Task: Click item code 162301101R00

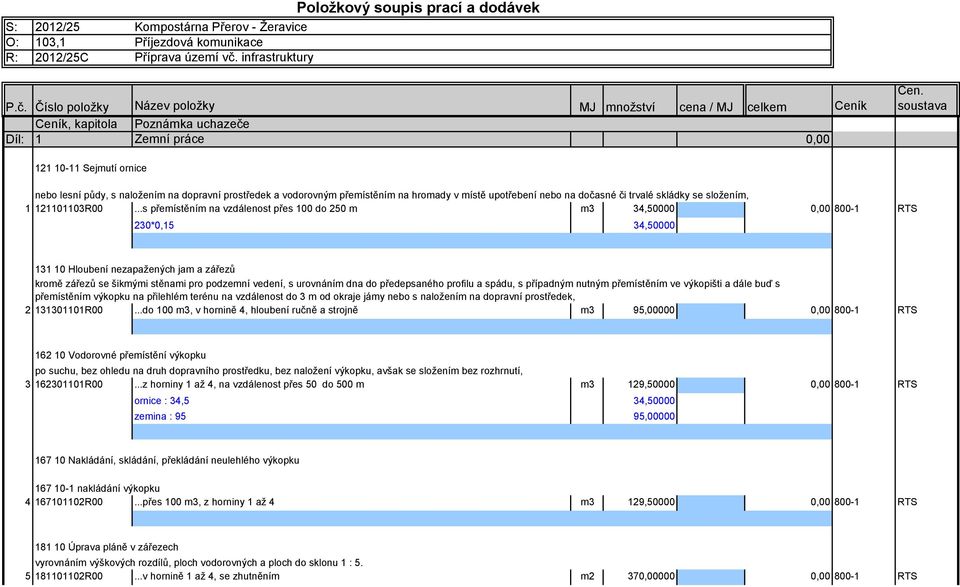Action: tap(69, 384)
